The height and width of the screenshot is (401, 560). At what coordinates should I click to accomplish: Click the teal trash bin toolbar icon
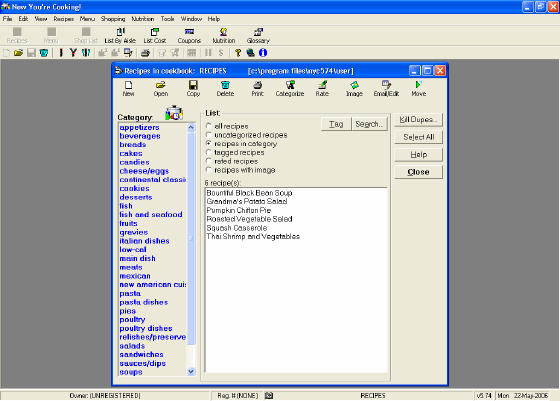[44, 53]
